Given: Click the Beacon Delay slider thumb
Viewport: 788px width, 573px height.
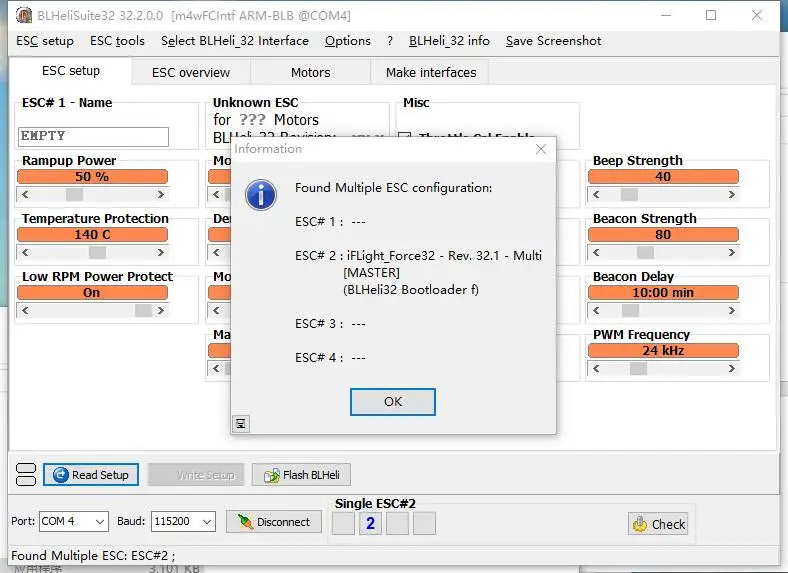Looking at the screenshot, I should coord(630,311).
